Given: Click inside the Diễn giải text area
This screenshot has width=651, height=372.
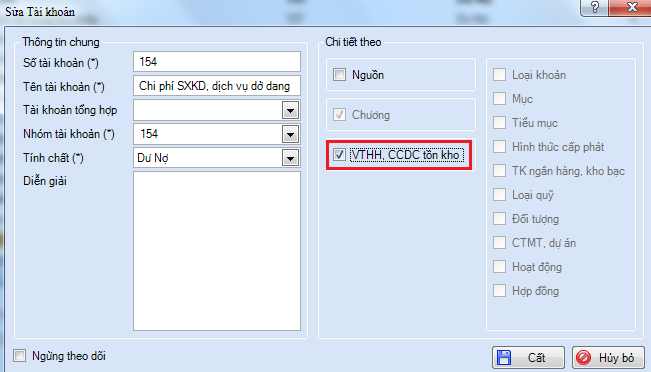Looking at the screenshot, I should click(217, 251).
